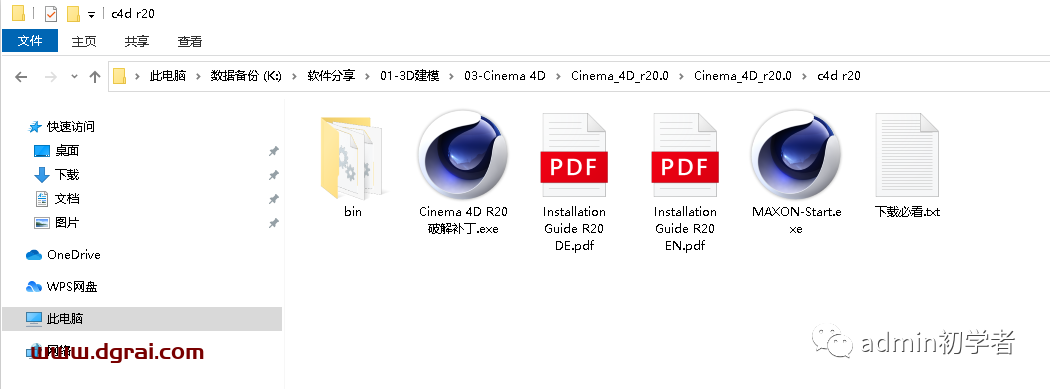
Task: Select WPS网盘 in navigation pane
Action: [x=72, y=287]
